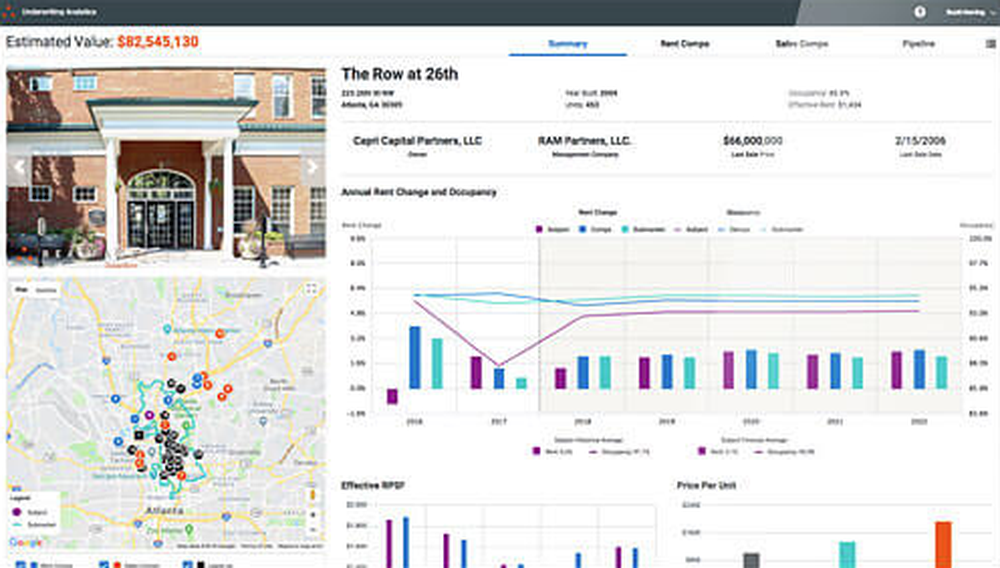
Task: Select the Map view button on map
Action: click(x=22, y=290)
